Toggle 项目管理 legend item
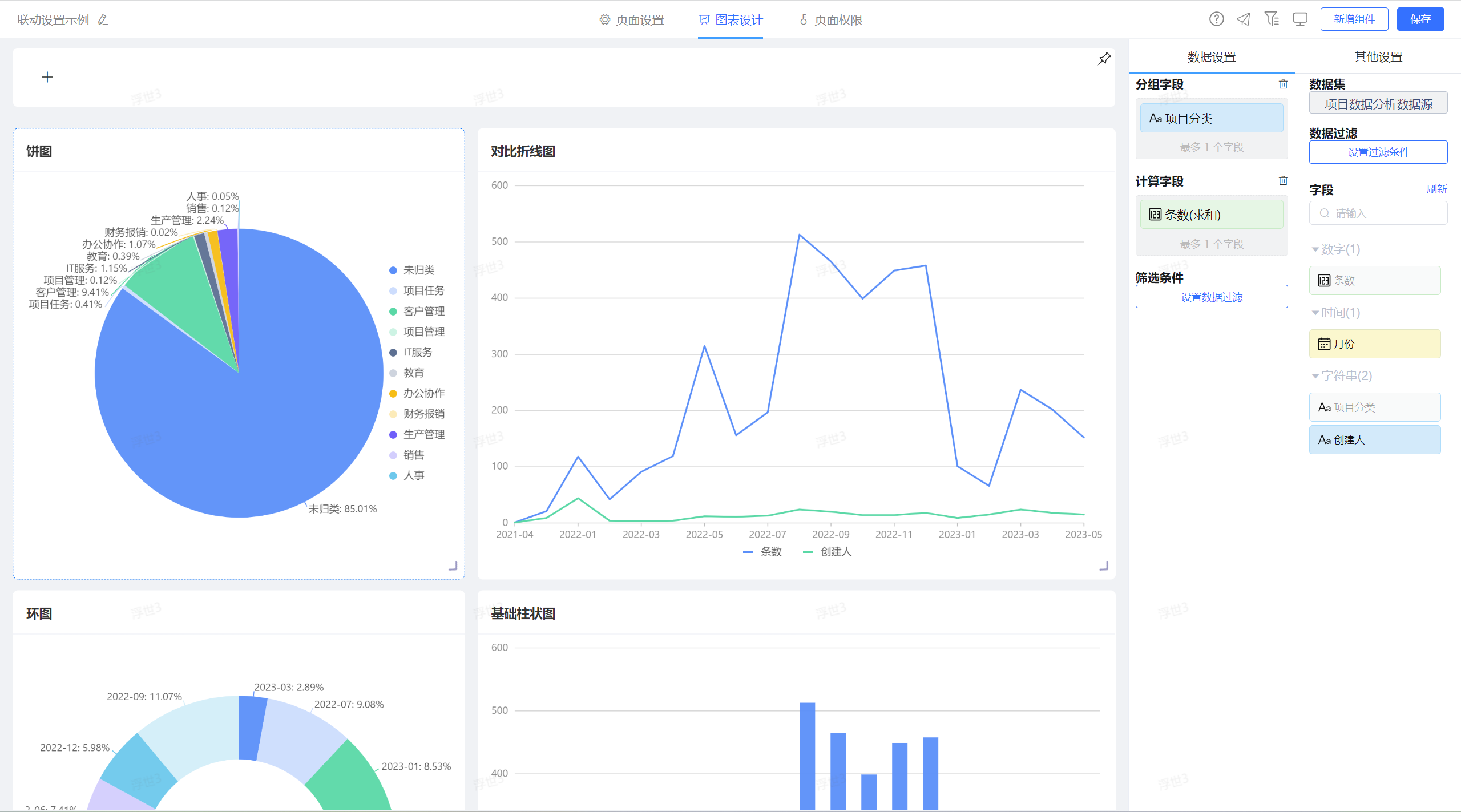The width and height of the screenshot is (1461, 812). tap(417, 332)
